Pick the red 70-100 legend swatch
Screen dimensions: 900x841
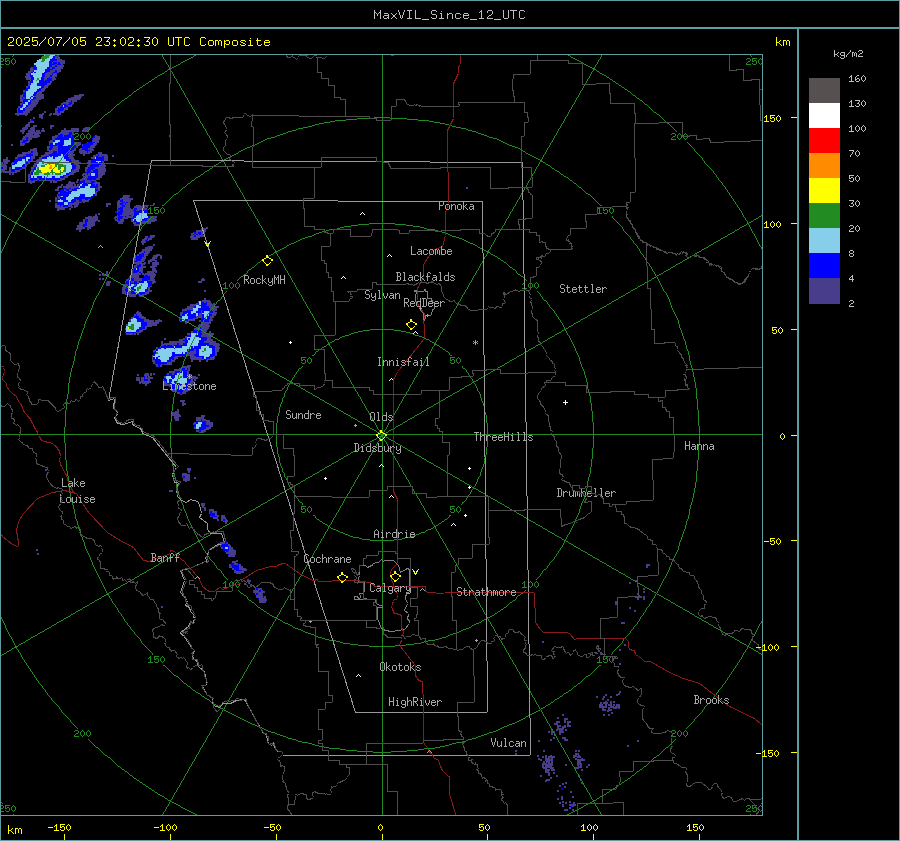point(824,141)
